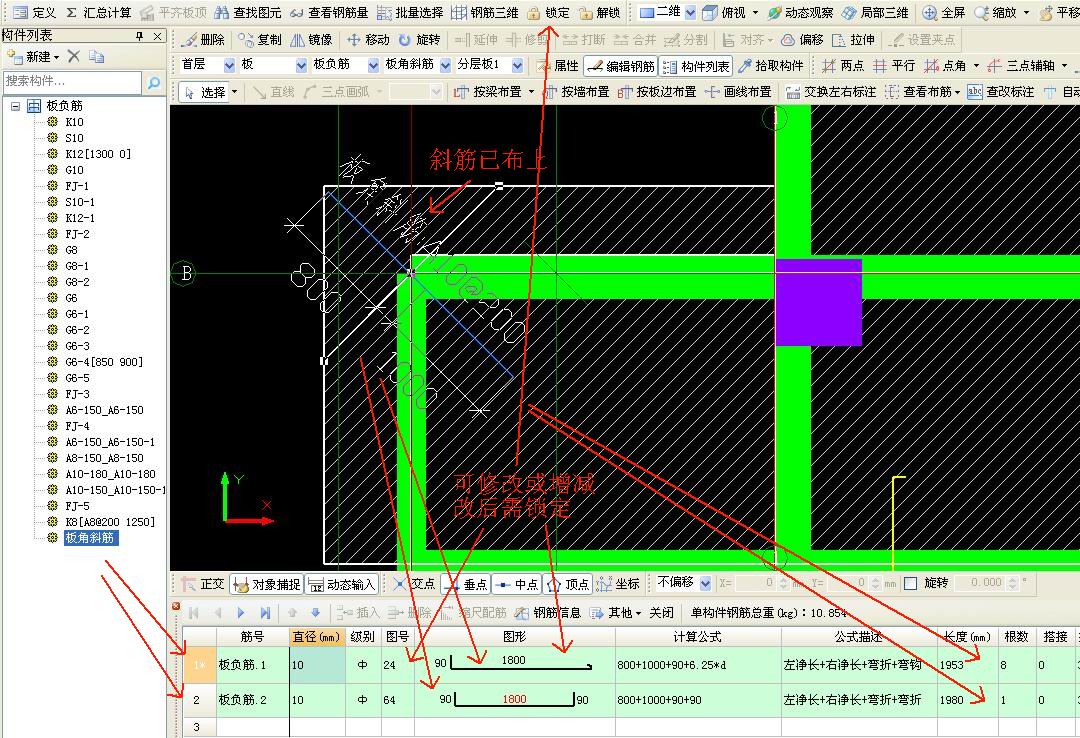Click the 搜索构件 search input field
Image resolution: width=1080 pixels, height=738 pixels.
72,81
